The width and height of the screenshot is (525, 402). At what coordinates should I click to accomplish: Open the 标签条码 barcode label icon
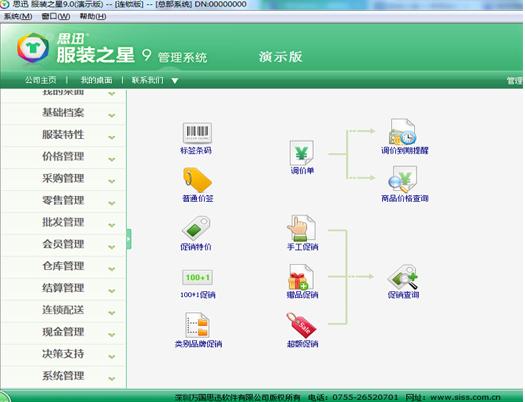197,133
